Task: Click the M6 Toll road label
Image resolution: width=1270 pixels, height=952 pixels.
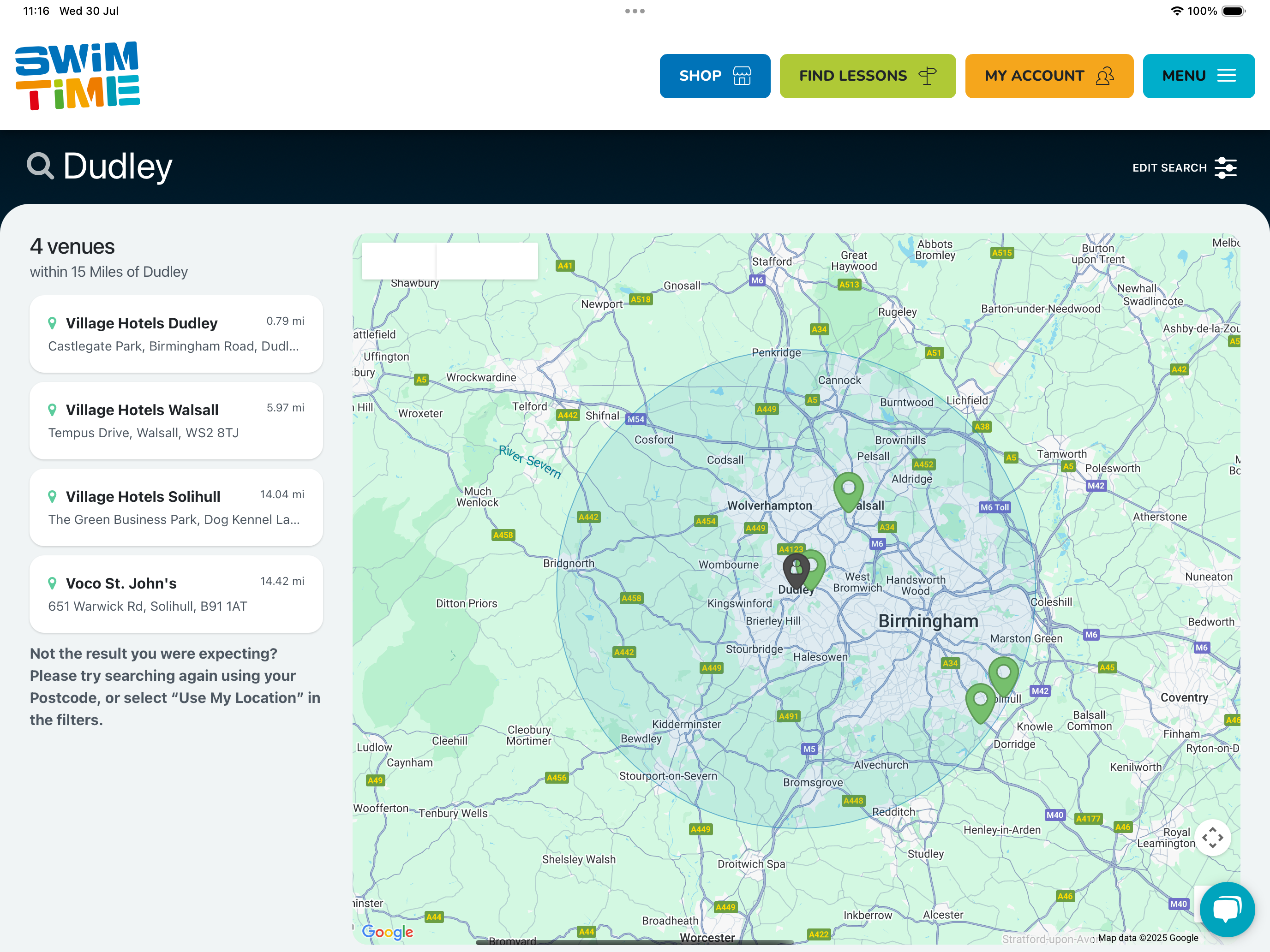Action: tap(994, 507)
